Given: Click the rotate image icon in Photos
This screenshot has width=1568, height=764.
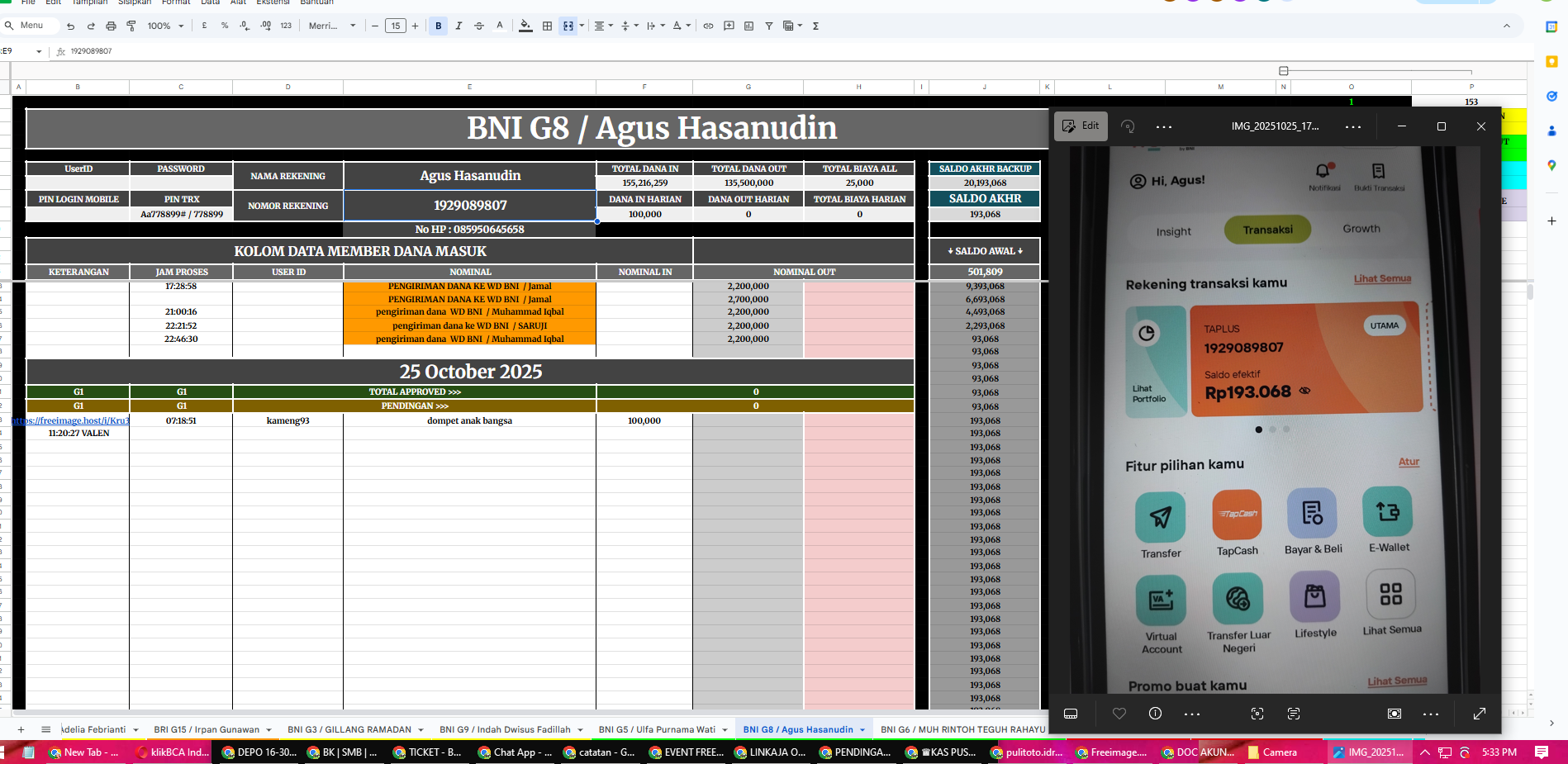Looking at the screenshot, I should (1128, 126).
